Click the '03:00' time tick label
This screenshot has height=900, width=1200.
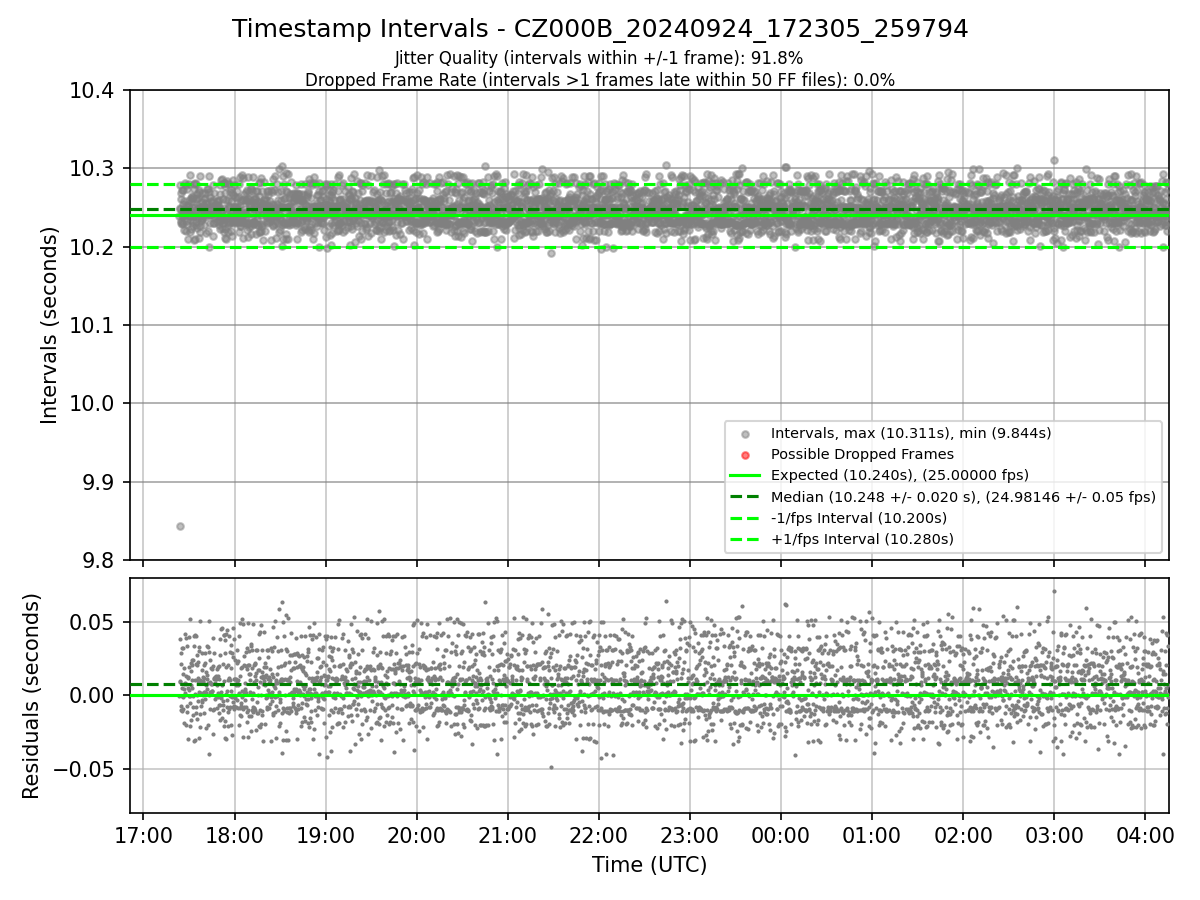click(1053, 834)
